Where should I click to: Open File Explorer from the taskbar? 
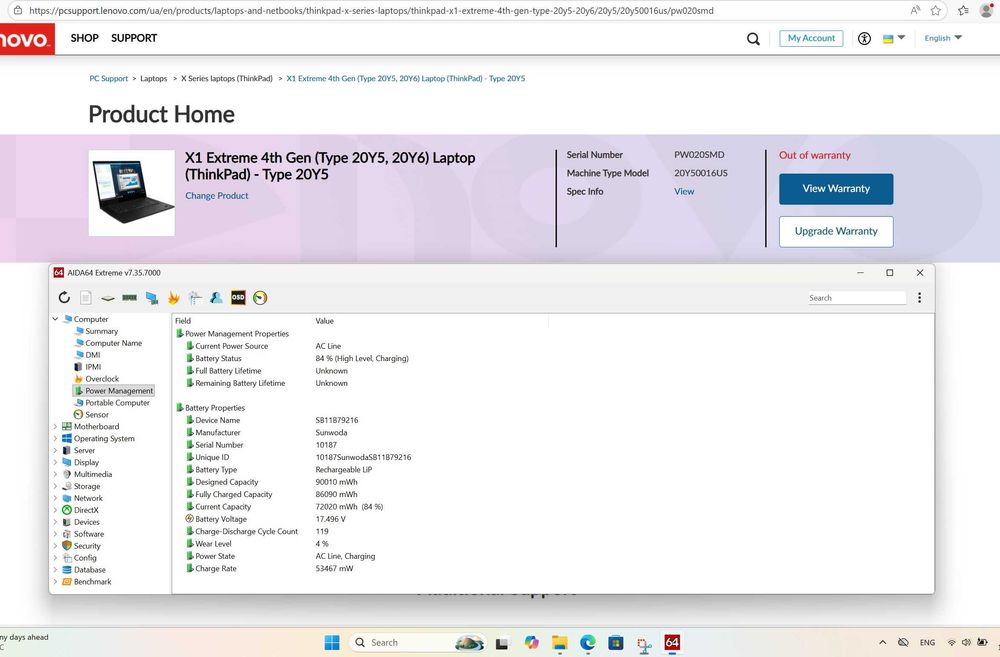point(559,642)
